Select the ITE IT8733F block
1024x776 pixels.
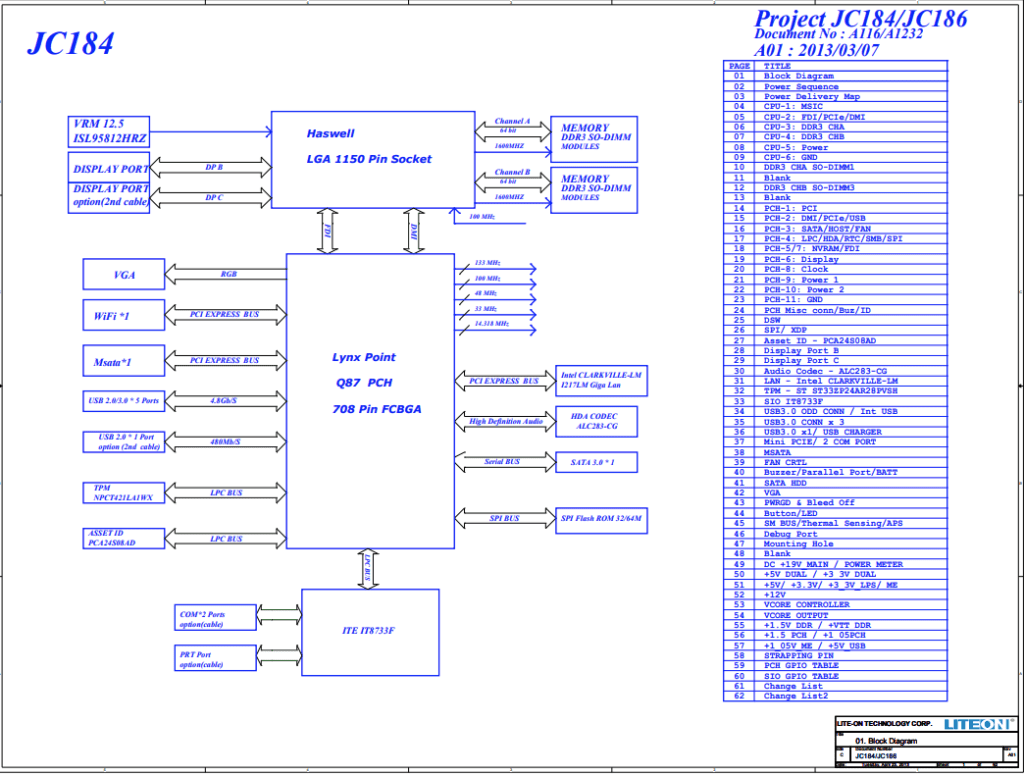(x=370, y=632)
